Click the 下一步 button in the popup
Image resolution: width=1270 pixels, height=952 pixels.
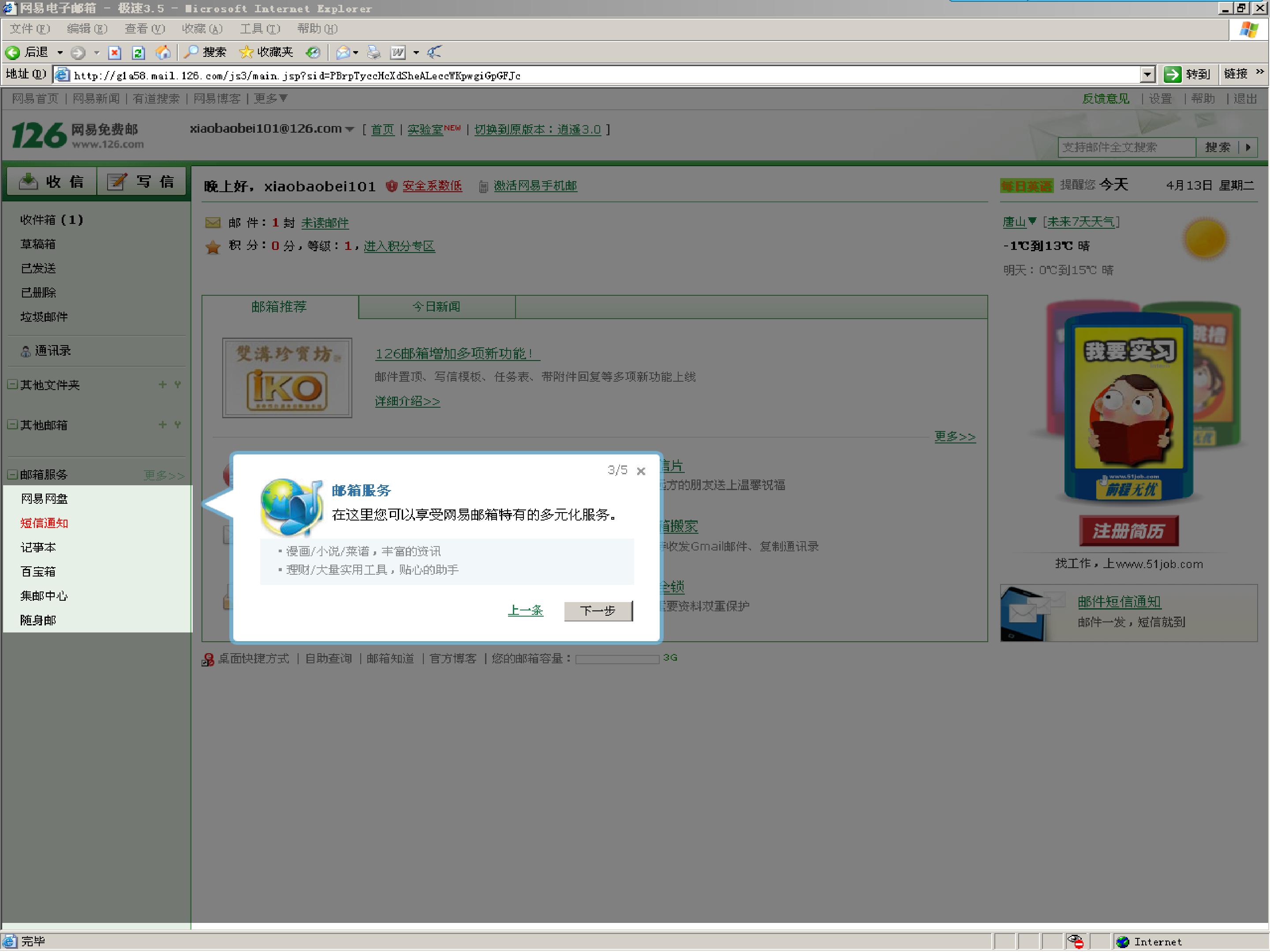tap(598, 611)
